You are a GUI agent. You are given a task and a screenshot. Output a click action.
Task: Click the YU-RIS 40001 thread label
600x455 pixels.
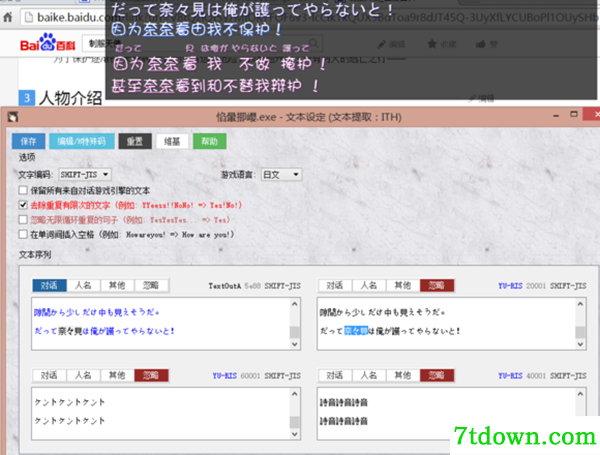pyautogui.click(x=542, y=376)
